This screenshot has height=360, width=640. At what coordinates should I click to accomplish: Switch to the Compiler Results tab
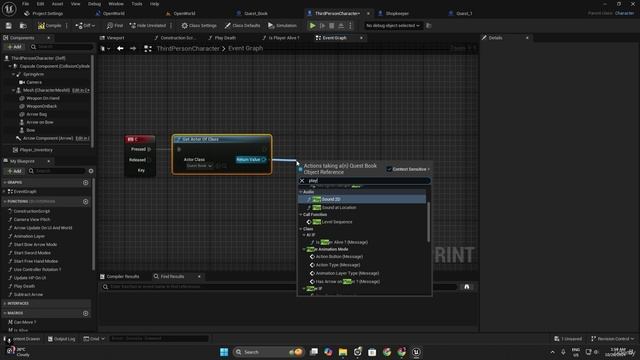coord(120,277)
